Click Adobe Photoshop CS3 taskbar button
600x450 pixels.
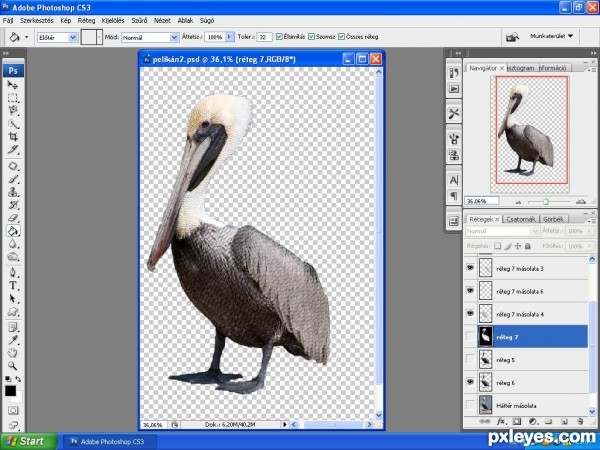pos(109,442)
